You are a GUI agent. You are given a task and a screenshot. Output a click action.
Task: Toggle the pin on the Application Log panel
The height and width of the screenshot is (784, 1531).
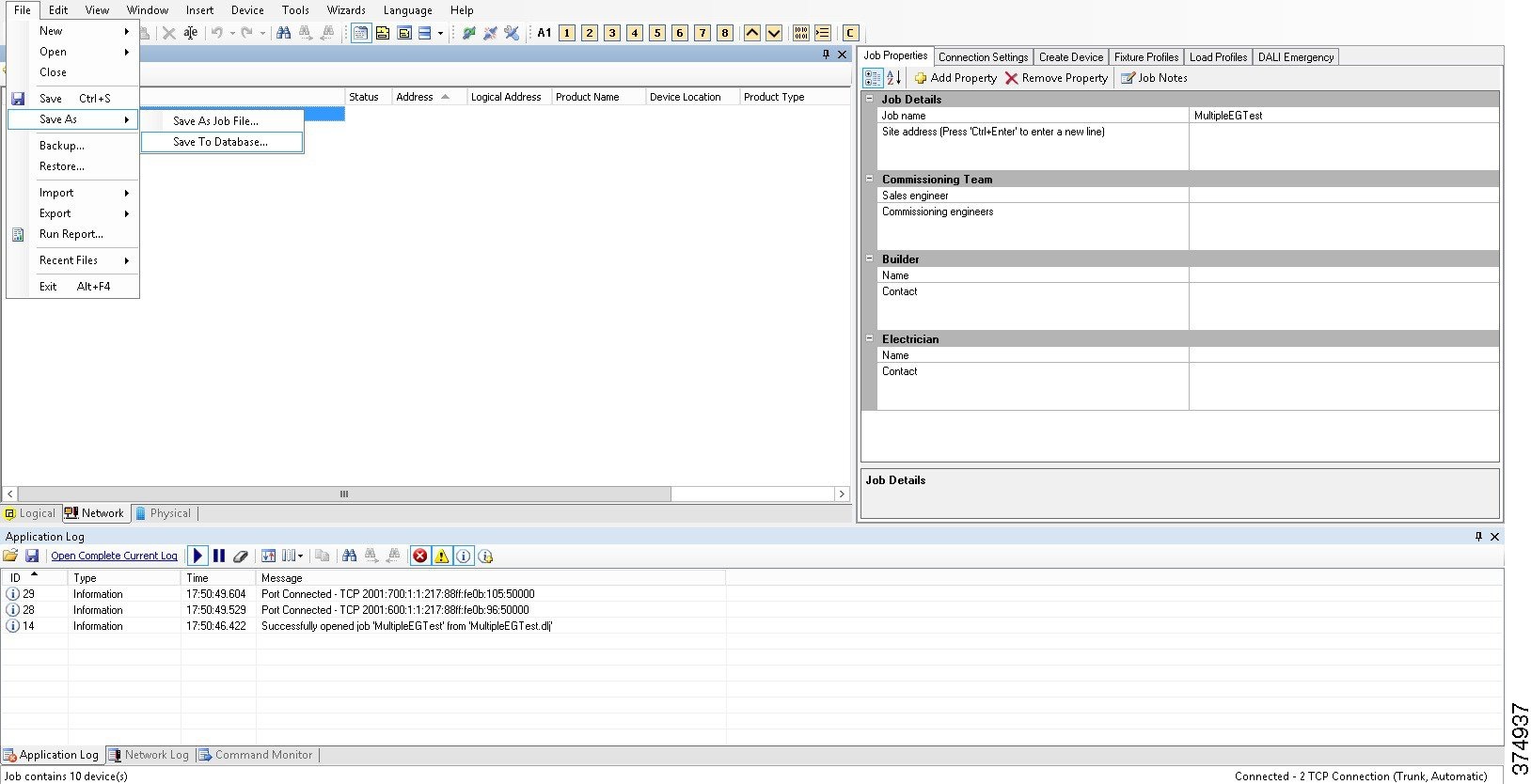1478,536
